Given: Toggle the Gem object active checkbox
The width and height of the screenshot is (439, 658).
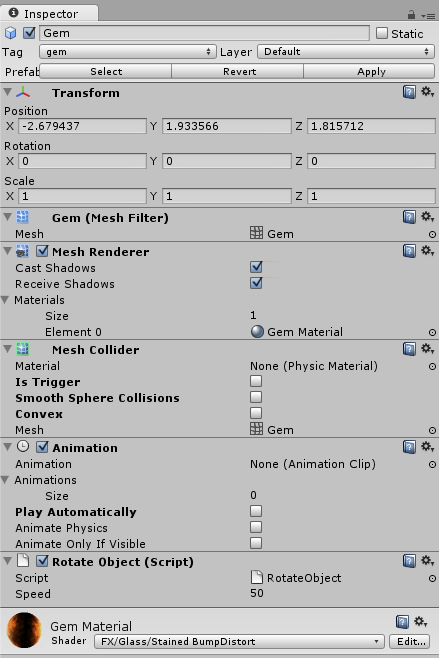Looking at the screenshot, I should point(29,33).
